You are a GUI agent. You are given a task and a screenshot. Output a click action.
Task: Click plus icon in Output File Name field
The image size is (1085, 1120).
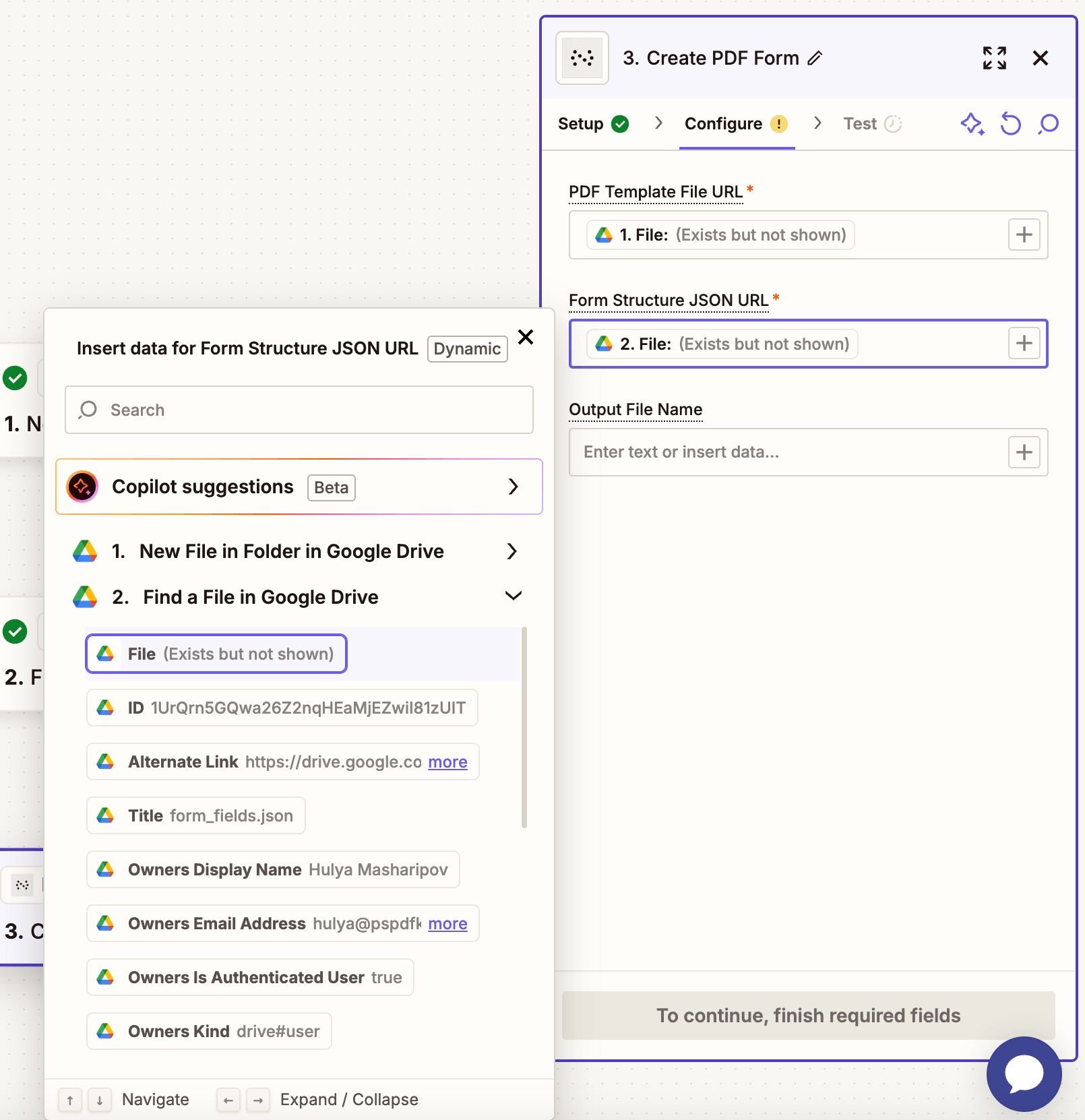click(x=1024, y=452)
